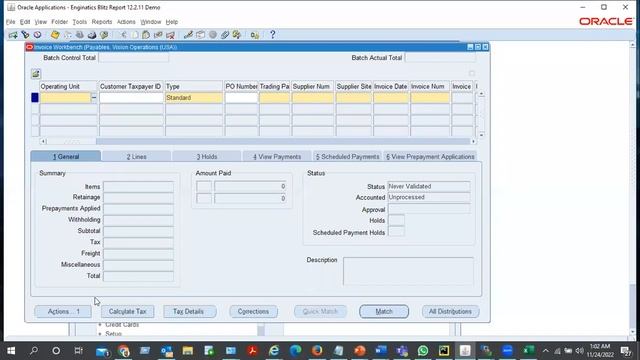This screenshot has height=360, width=640.
Task: Click the Edit Field toolbar icon
Action: [188, 35]
